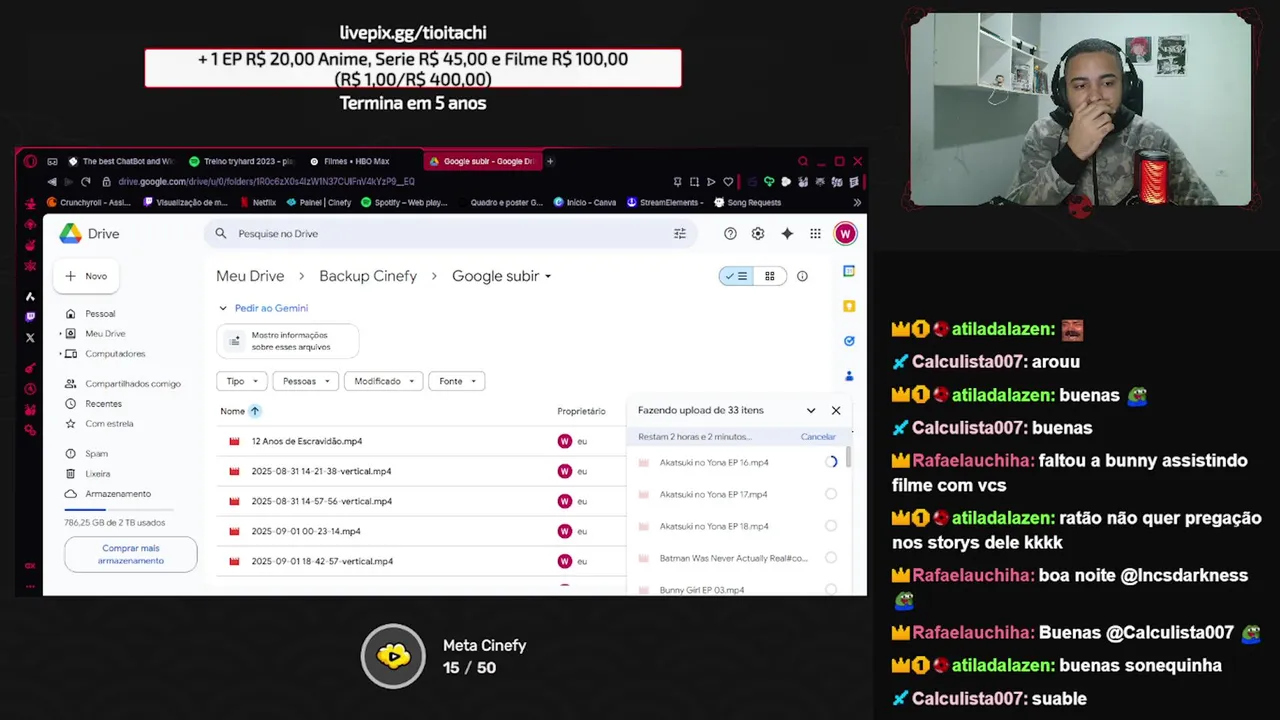Screen dimensions: 1280x720
Task: Open the Google apps grid
Action: (815, 233)
